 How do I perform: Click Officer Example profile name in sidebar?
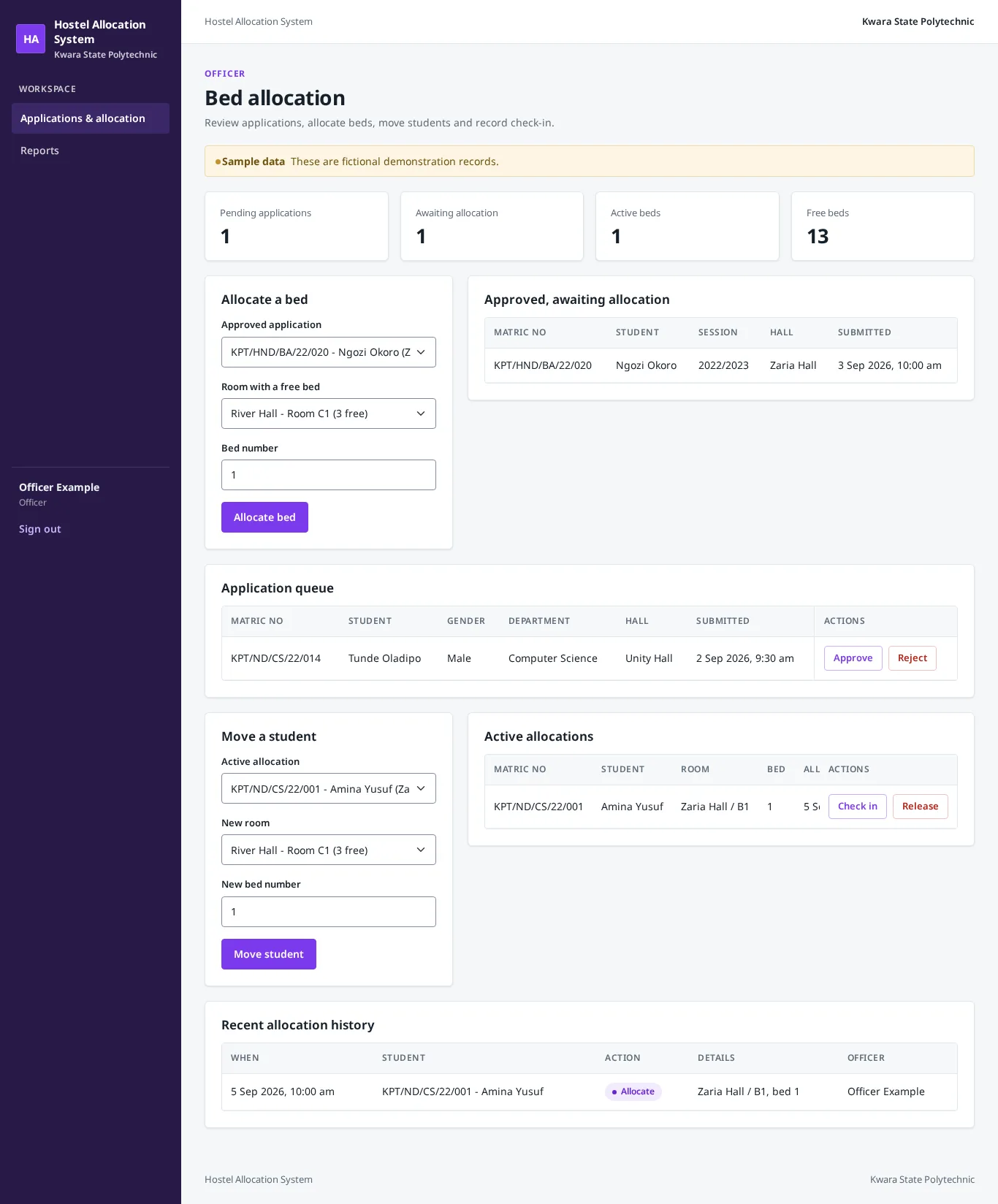(59, 487)
